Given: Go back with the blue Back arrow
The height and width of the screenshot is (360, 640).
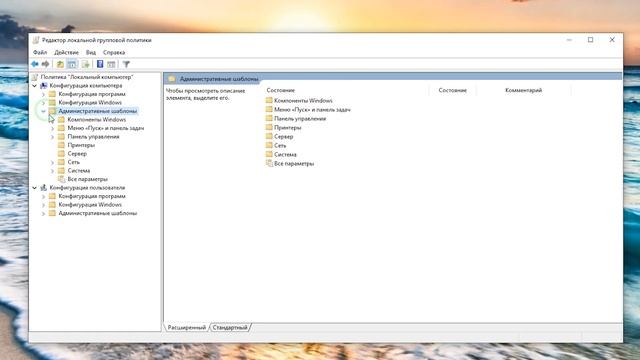Looking at the screenshot, I should [35, 64].
